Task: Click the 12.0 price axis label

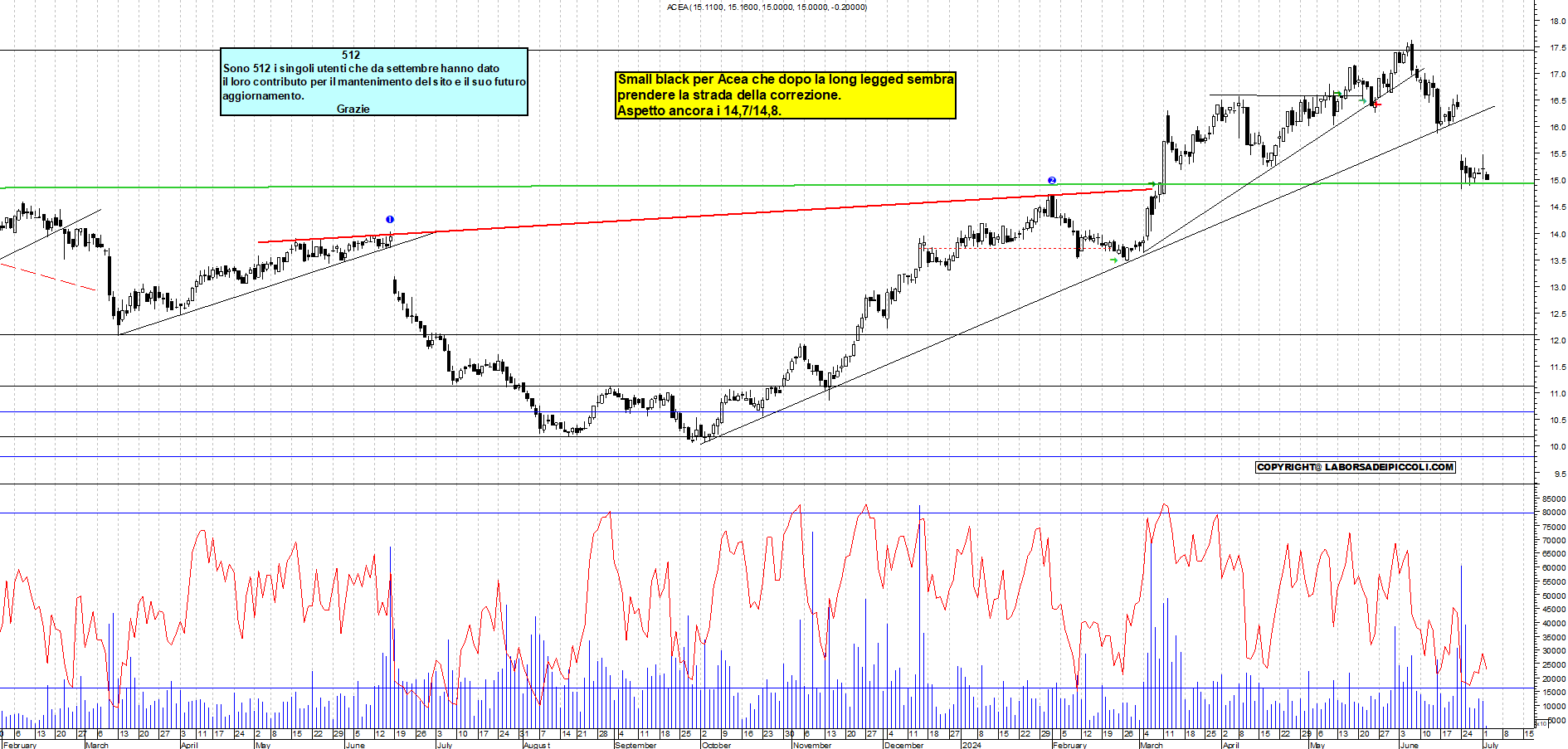Action: 1557,341
